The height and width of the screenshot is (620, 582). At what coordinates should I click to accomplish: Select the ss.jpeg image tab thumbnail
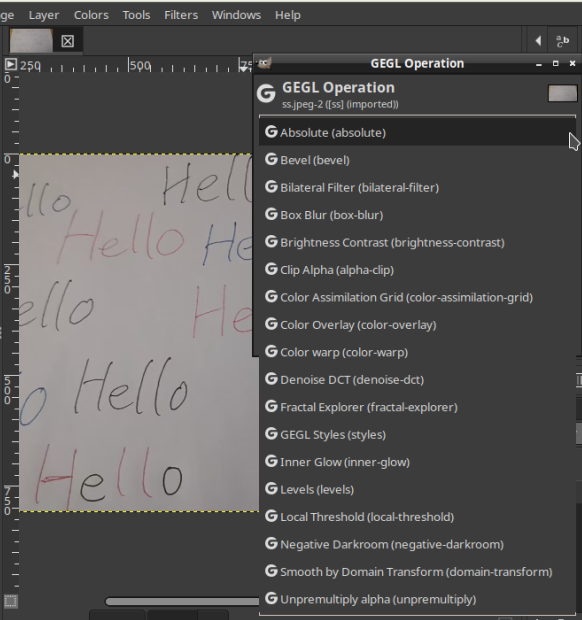(31, 40)
